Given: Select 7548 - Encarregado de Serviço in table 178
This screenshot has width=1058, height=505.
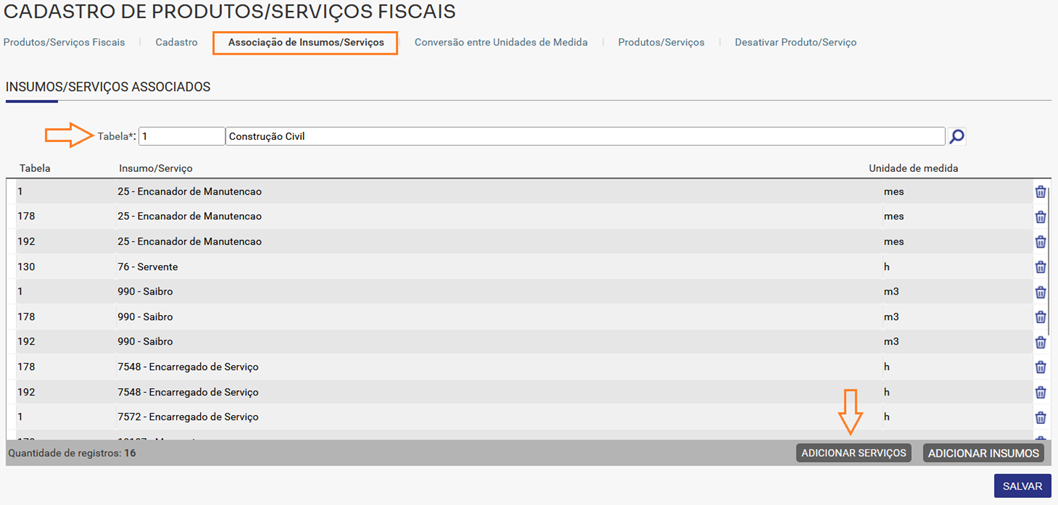Looking at the screenshot, I should click(x=188, y=367).
